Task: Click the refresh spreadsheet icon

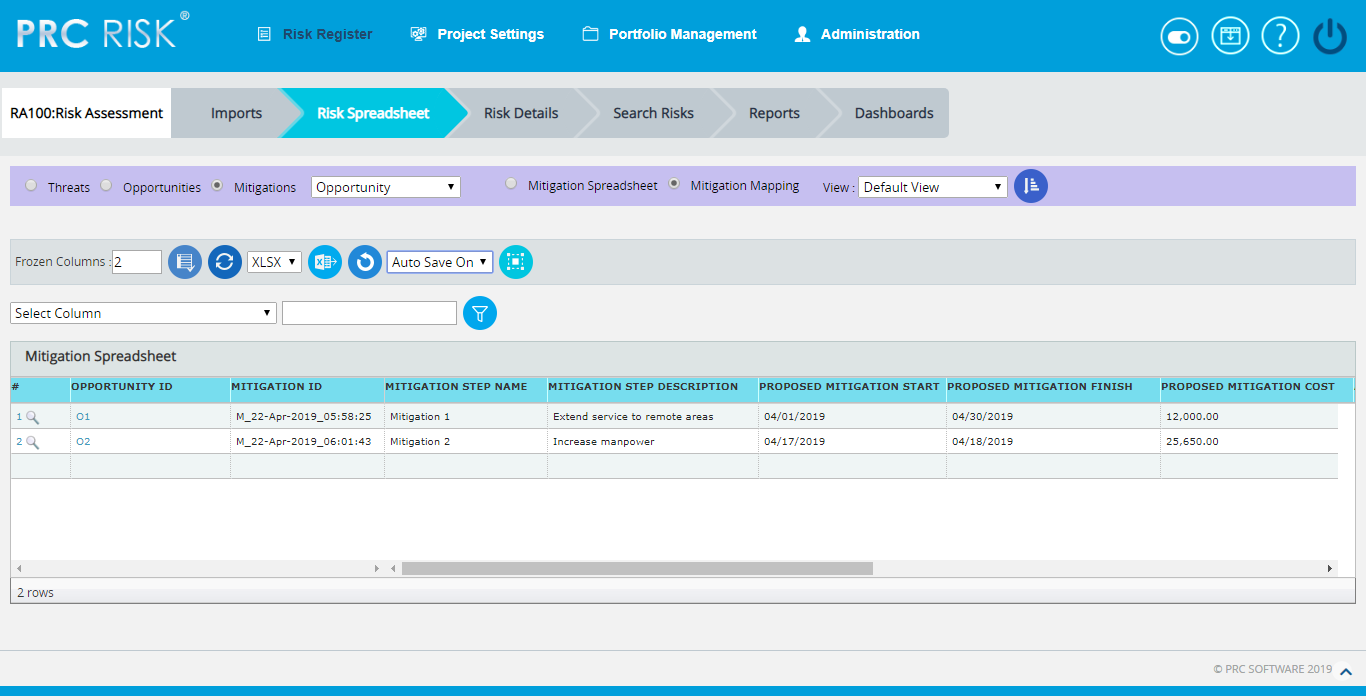Action: click(x=225, y=262)
